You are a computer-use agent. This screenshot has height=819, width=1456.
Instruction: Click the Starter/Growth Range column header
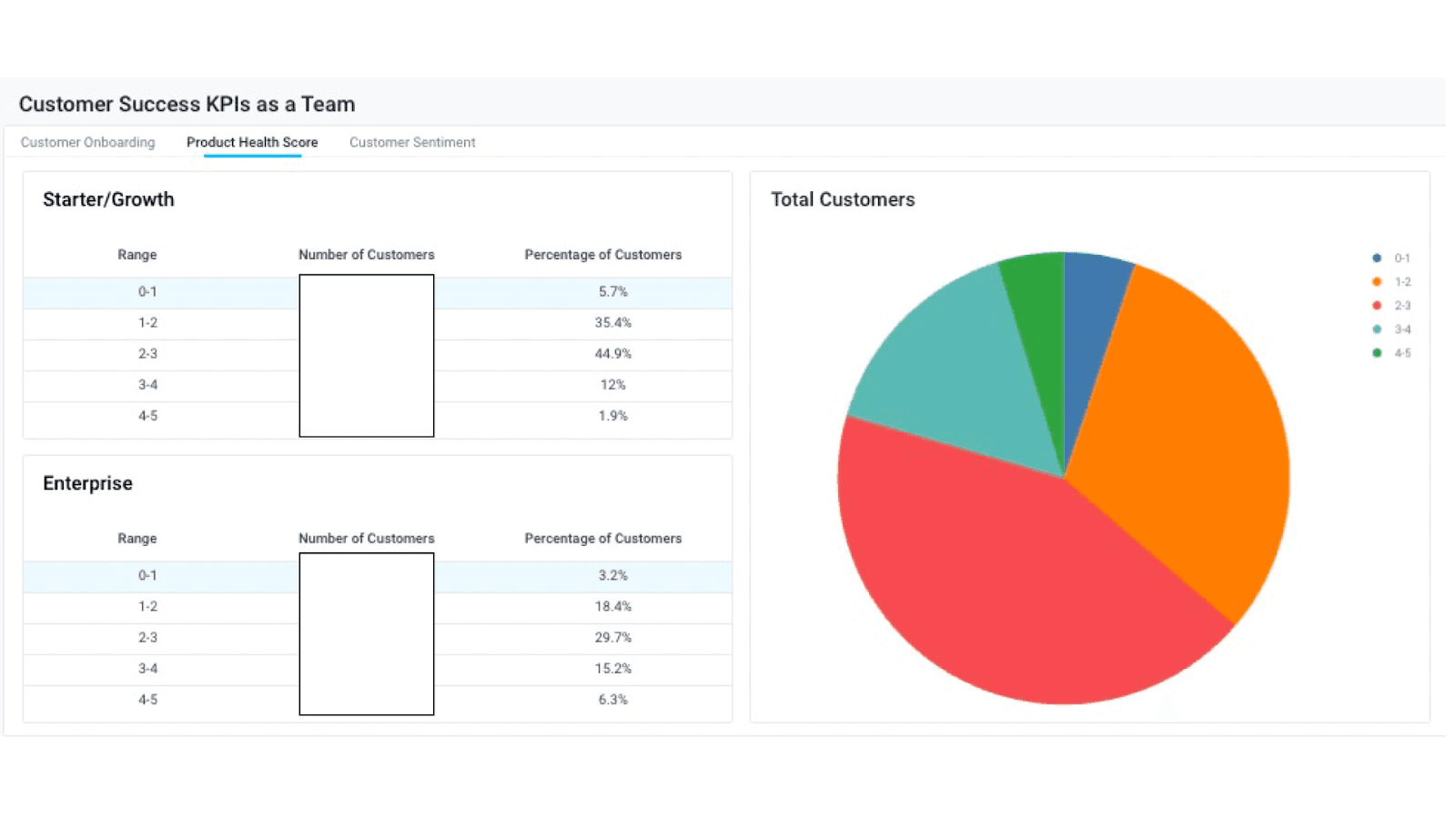coord(136,255)
